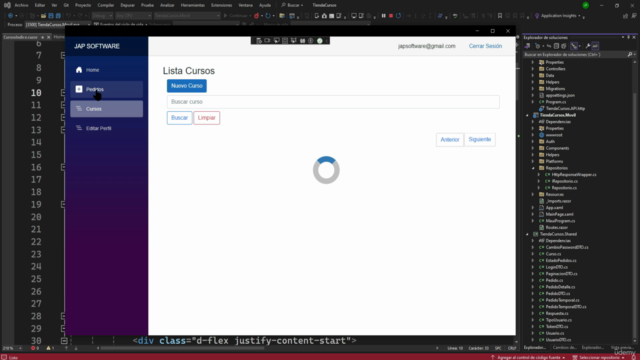Click the Solution Explorer collapse-all icon

pyautogui.click(x=556, y=46)
